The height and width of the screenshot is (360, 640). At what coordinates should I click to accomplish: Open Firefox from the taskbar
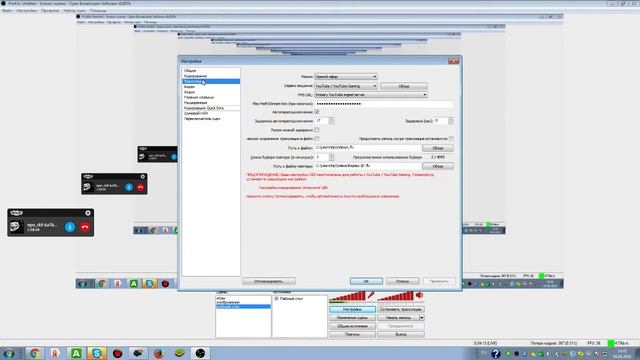[159, 353]
